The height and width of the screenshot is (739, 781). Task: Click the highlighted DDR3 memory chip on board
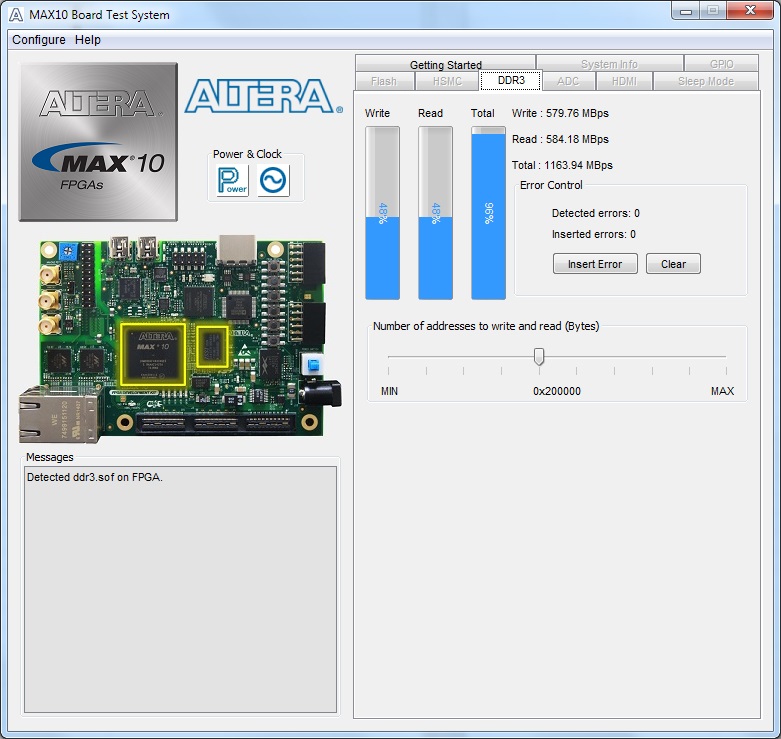(x=212, y=347)
